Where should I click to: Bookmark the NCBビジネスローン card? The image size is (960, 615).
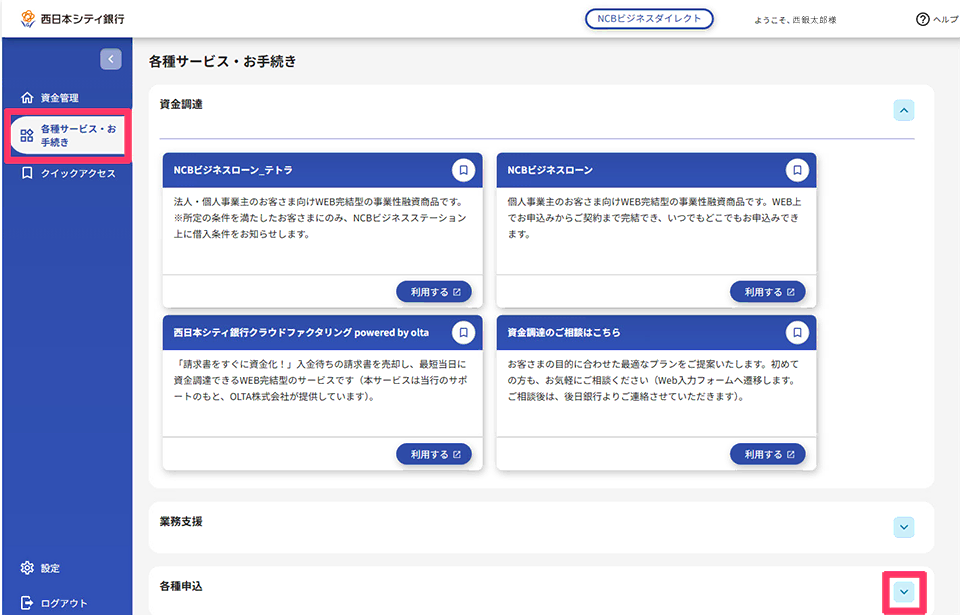click(x=797, y=170)
